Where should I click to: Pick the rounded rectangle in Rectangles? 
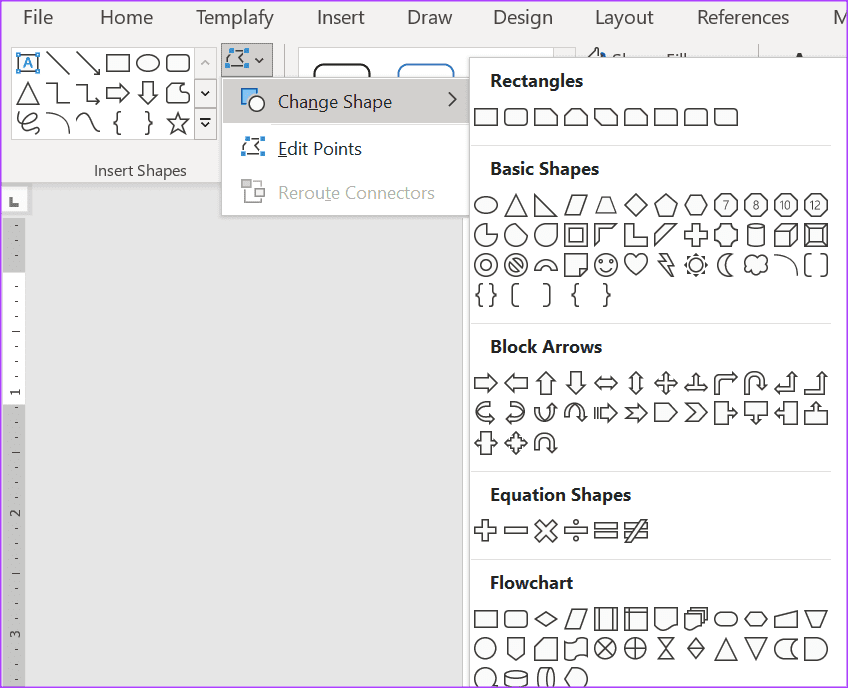pos(516,117)
